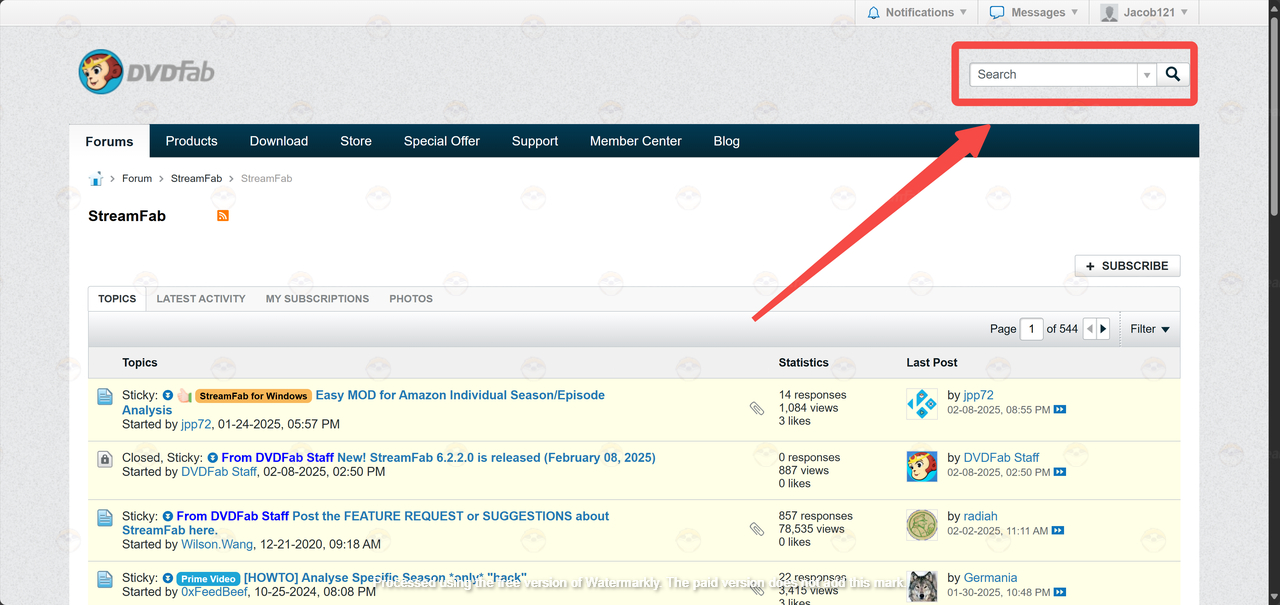Click topic icon of FEATURE REQUEST thread

point(105,518)
